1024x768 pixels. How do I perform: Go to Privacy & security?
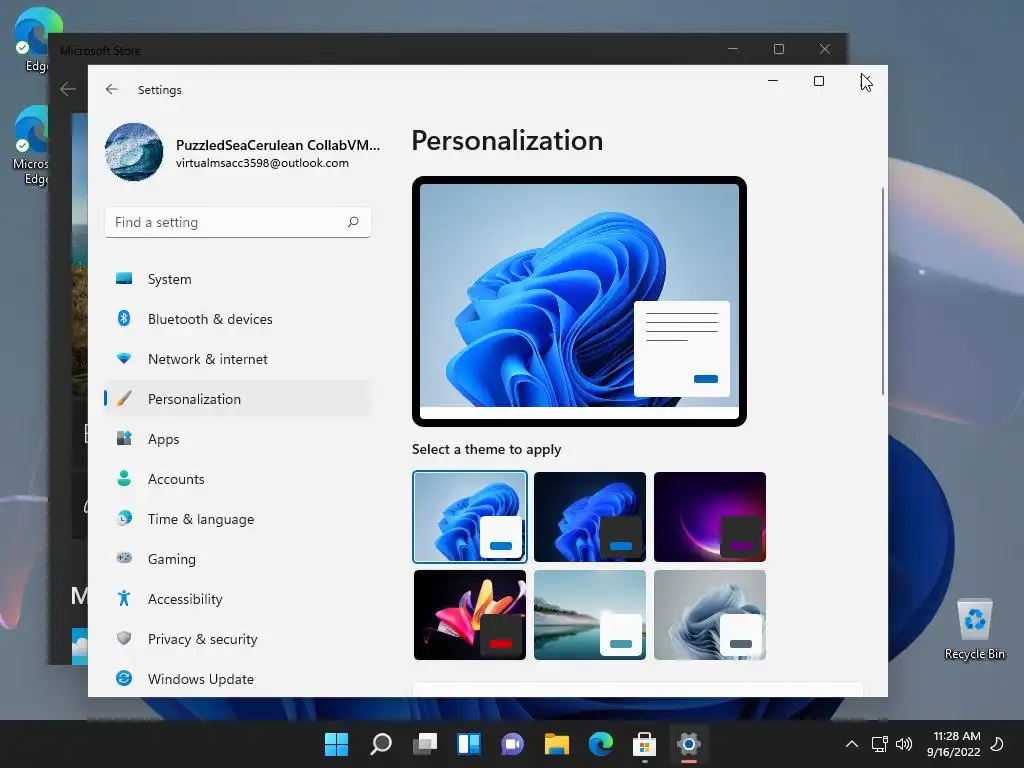pyautogui.click(x=238, y=638)
